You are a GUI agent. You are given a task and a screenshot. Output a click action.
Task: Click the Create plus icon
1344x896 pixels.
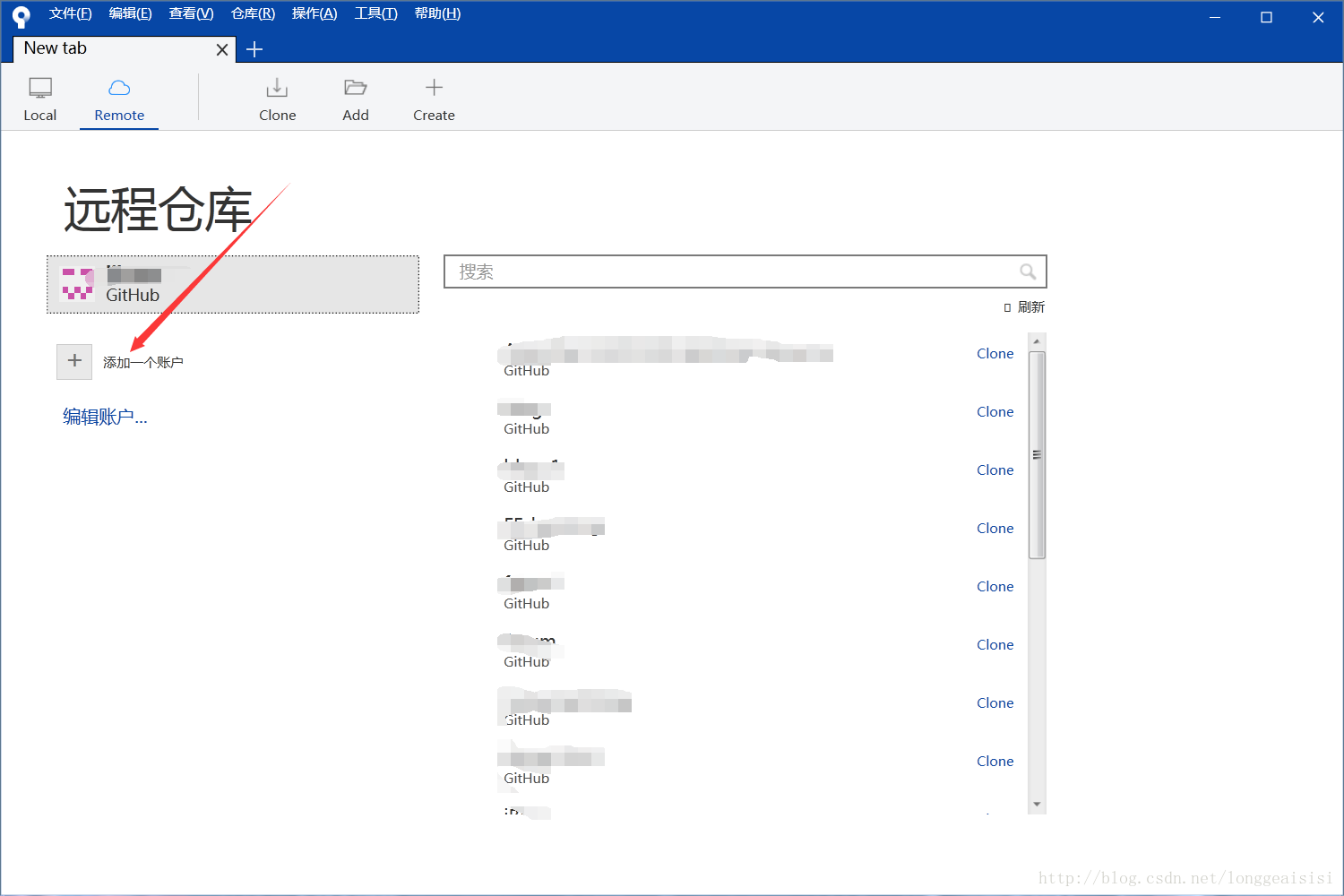pyautogui.click(x=434, y=88)
